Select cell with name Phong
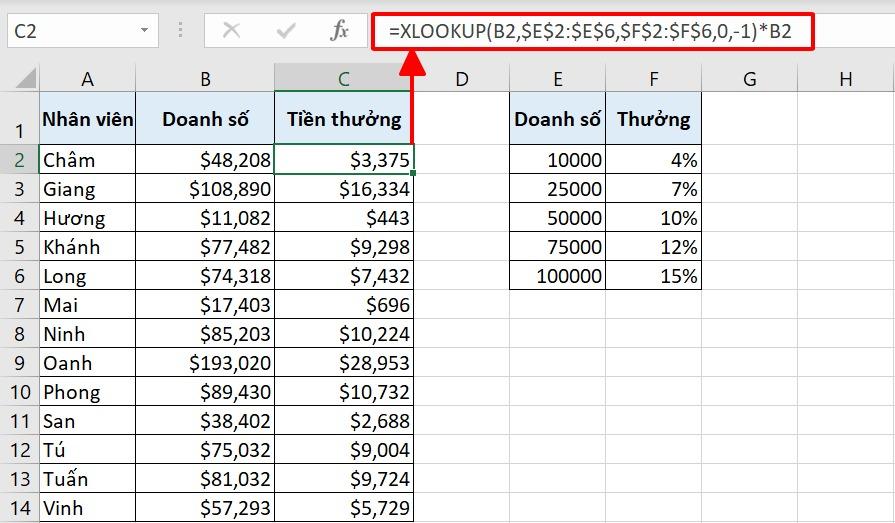The height and width of the screenshot is (523, 895). tap(87, 392)
